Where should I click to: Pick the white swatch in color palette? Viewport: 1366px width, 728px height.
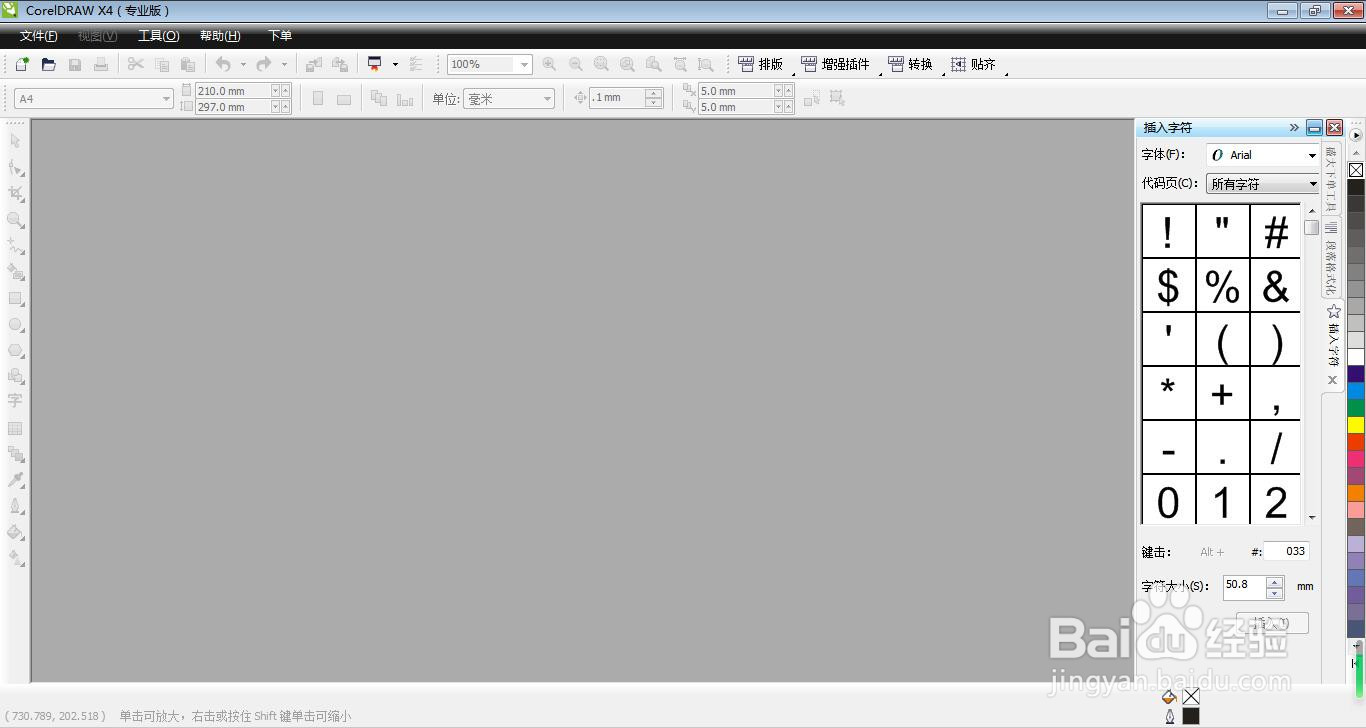(x=1356, y=357)
